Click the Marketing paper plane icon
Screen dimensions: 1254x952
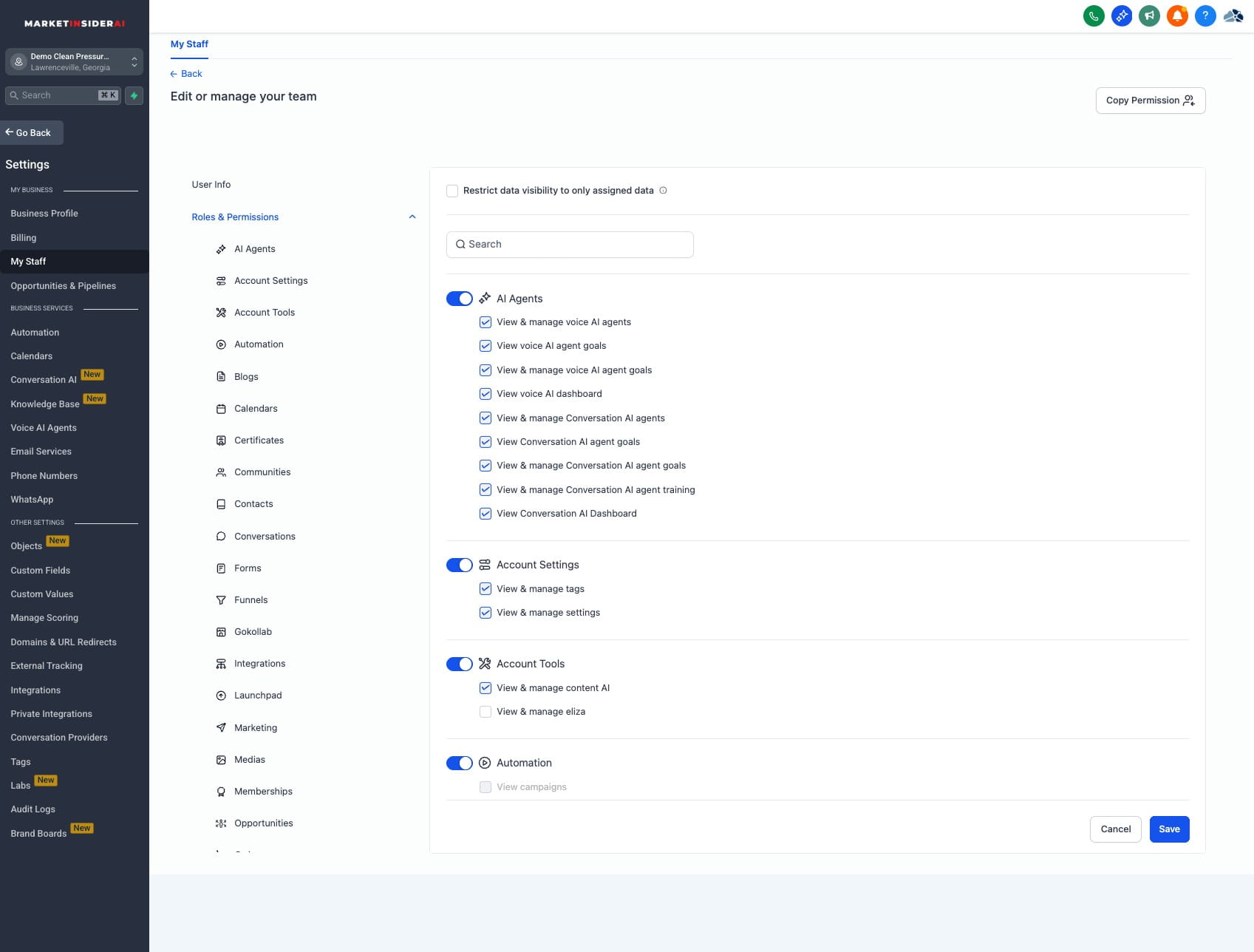221,728
